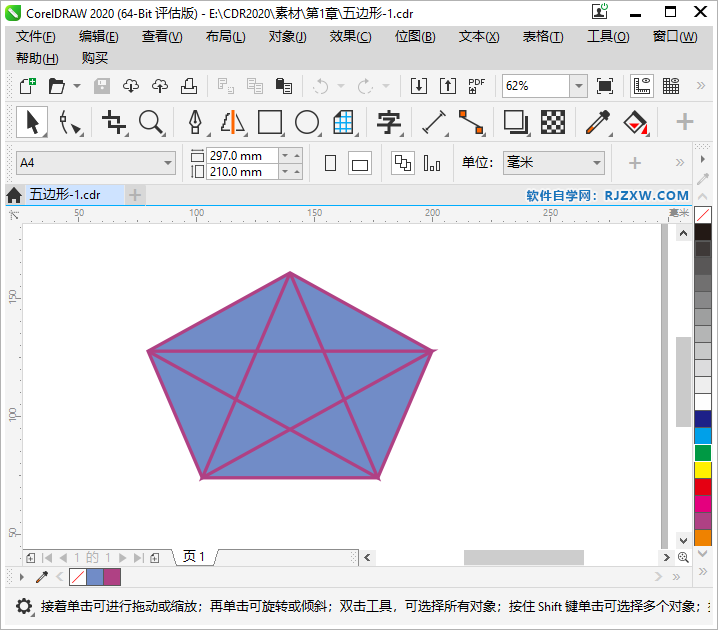Select the Pick tool arrow

tap(32, 122)
